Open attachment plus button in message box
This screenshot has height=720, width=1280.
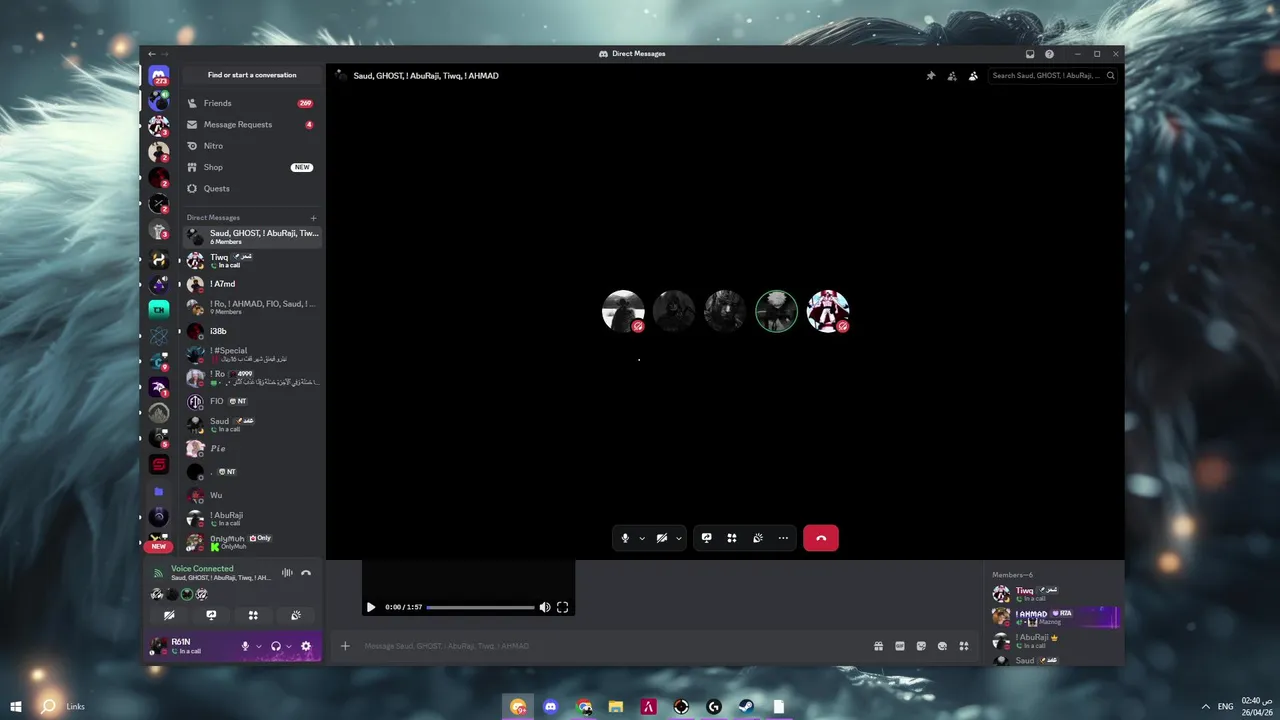[345, 646]
